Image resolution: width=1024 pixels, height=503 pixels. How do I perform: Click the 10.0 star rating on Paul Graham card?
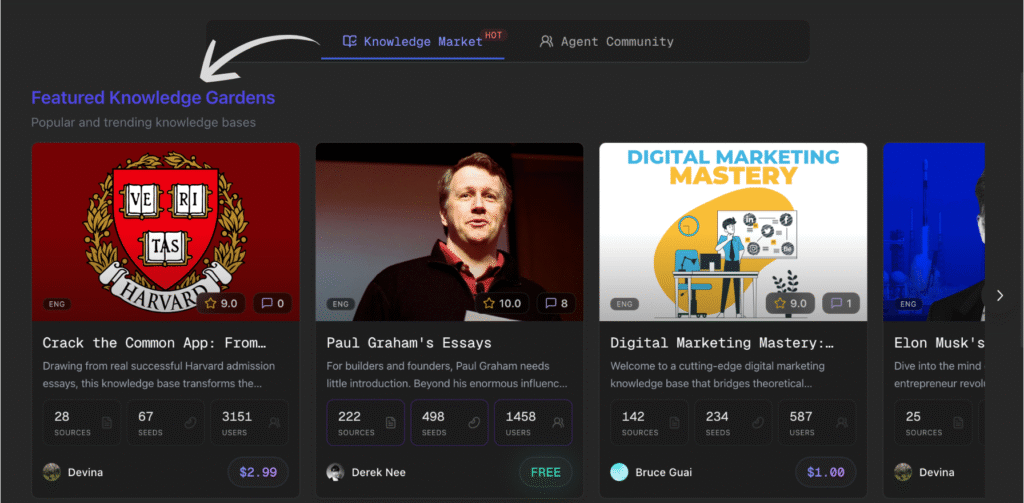click(x=502, y=303)
